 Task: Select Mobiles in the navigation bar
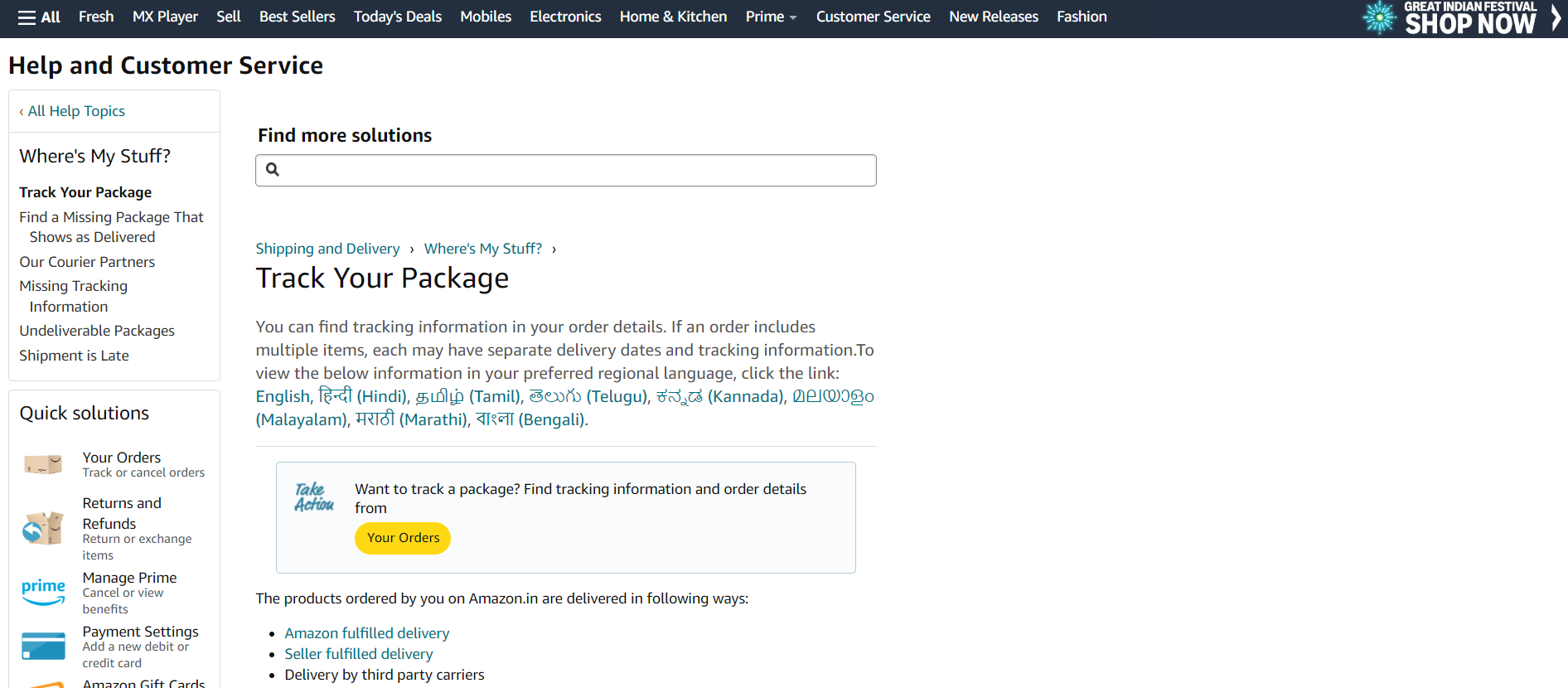pyautogui.click(x=486, y=17)
